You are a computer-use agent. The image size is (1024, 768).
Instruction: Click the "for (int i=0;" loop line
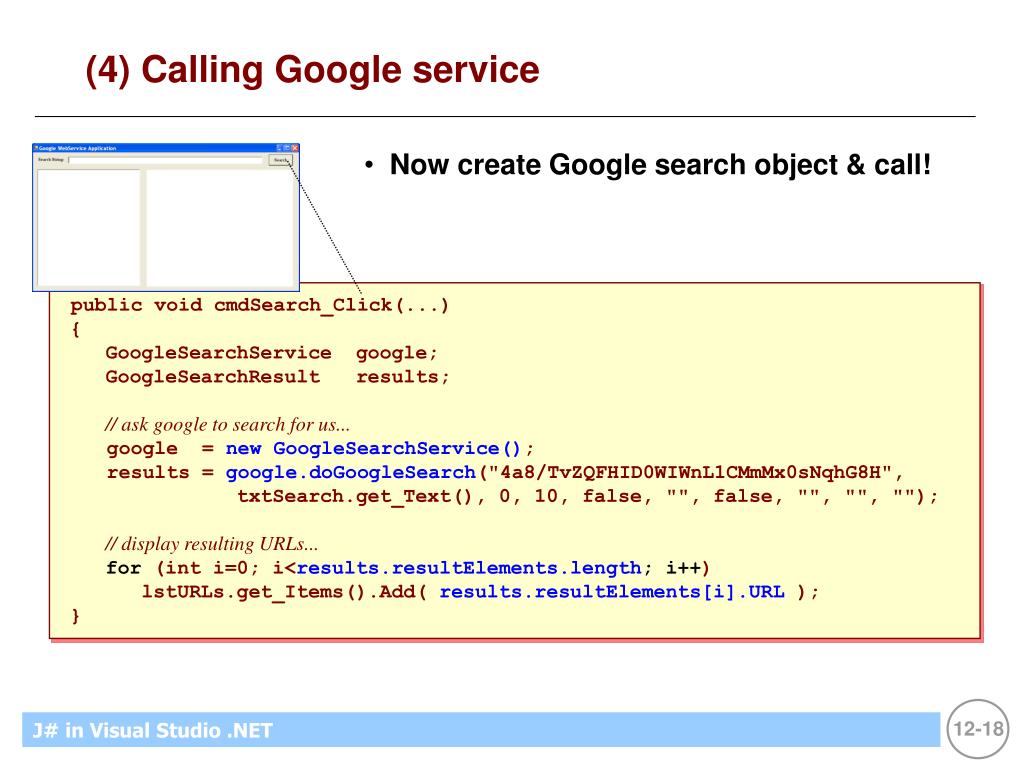coord(408,568)
